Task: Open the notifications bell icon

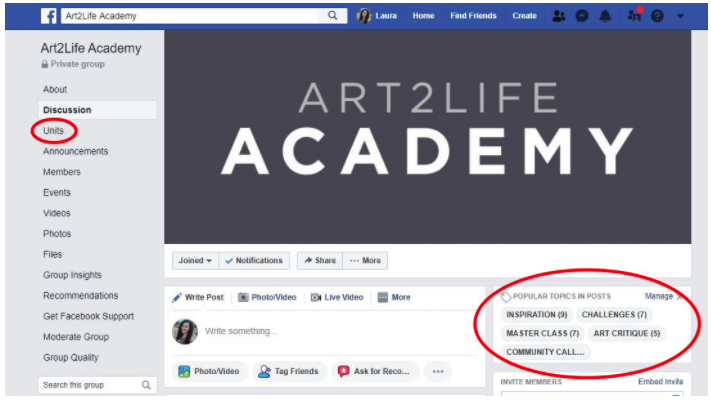Action: click(x=605, y=16)
